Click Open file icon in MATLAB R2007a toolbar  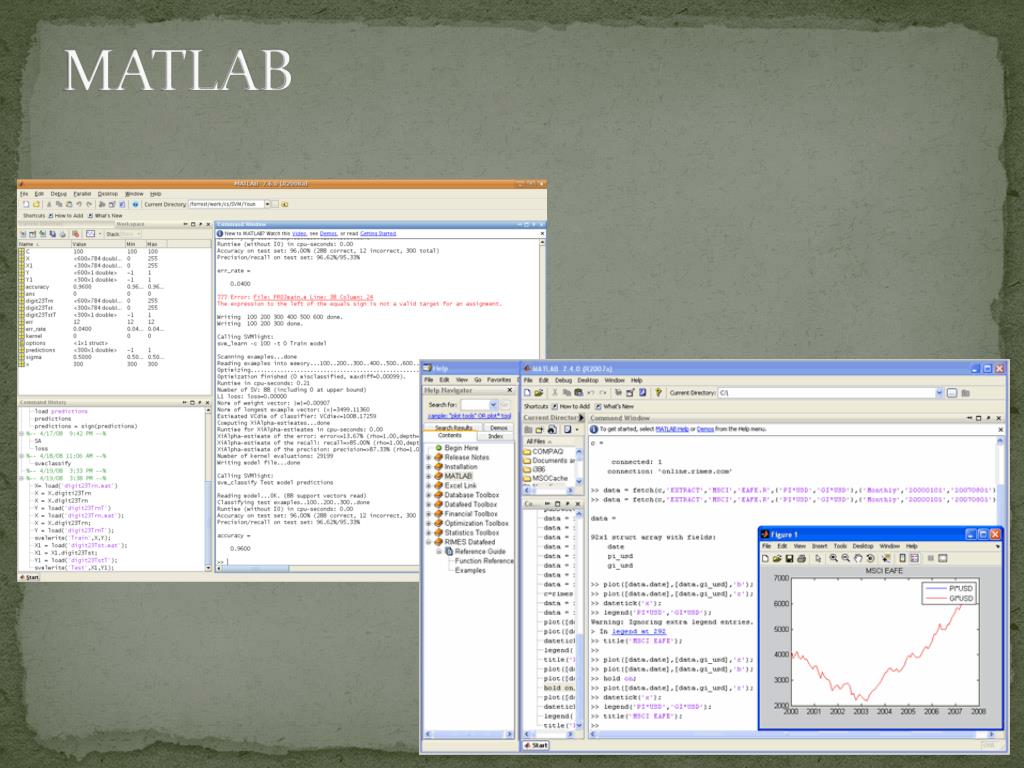[539, 392]
